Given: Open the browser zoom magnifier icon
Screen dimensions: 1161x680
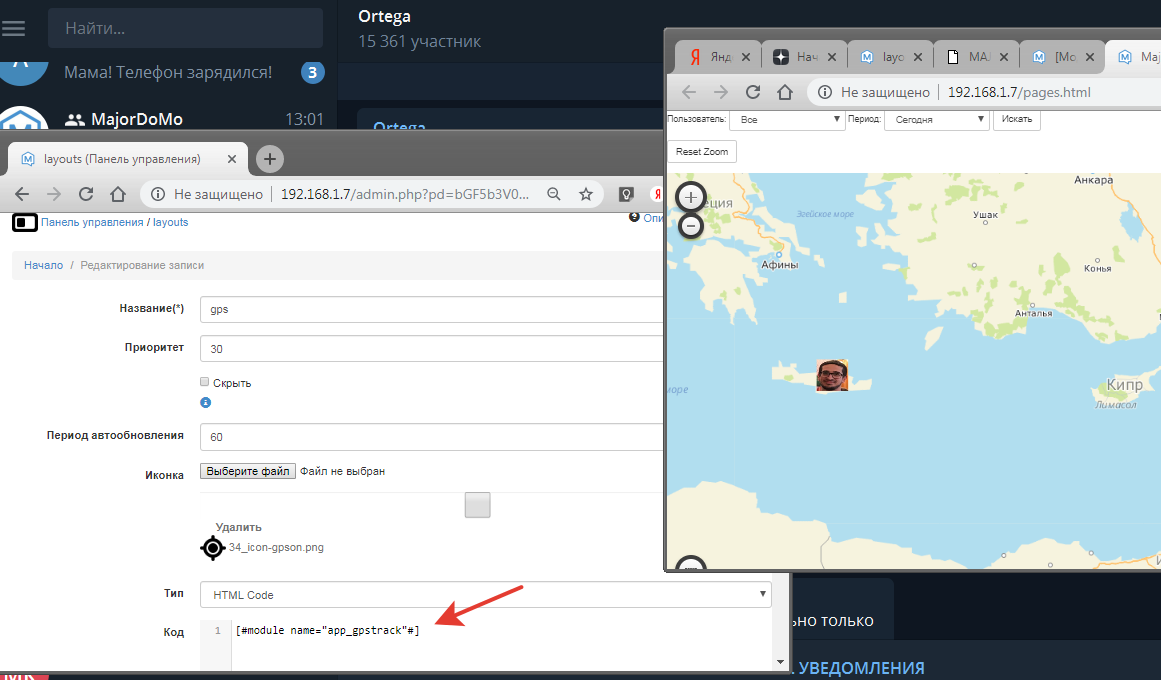Looking at the screenshot, I should point(553,194).
